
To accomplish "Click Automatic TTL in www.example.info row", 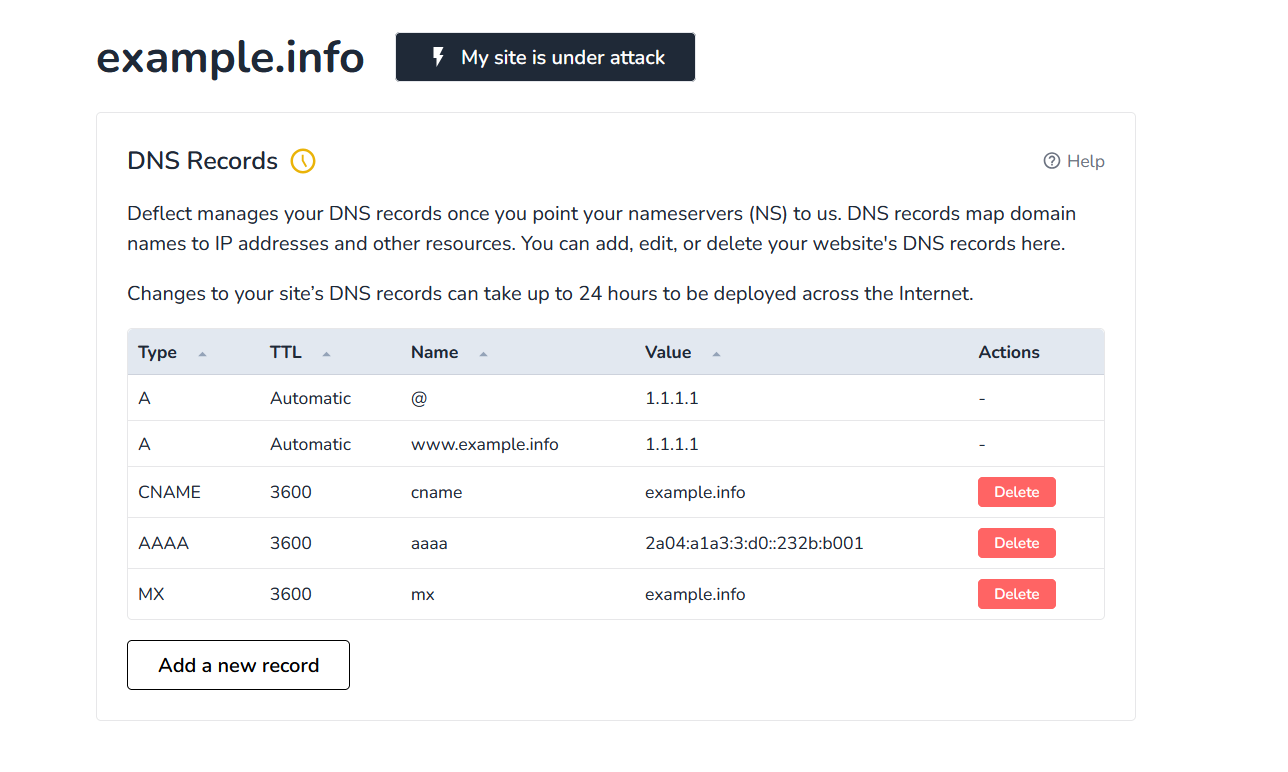I will pos(310,444).
